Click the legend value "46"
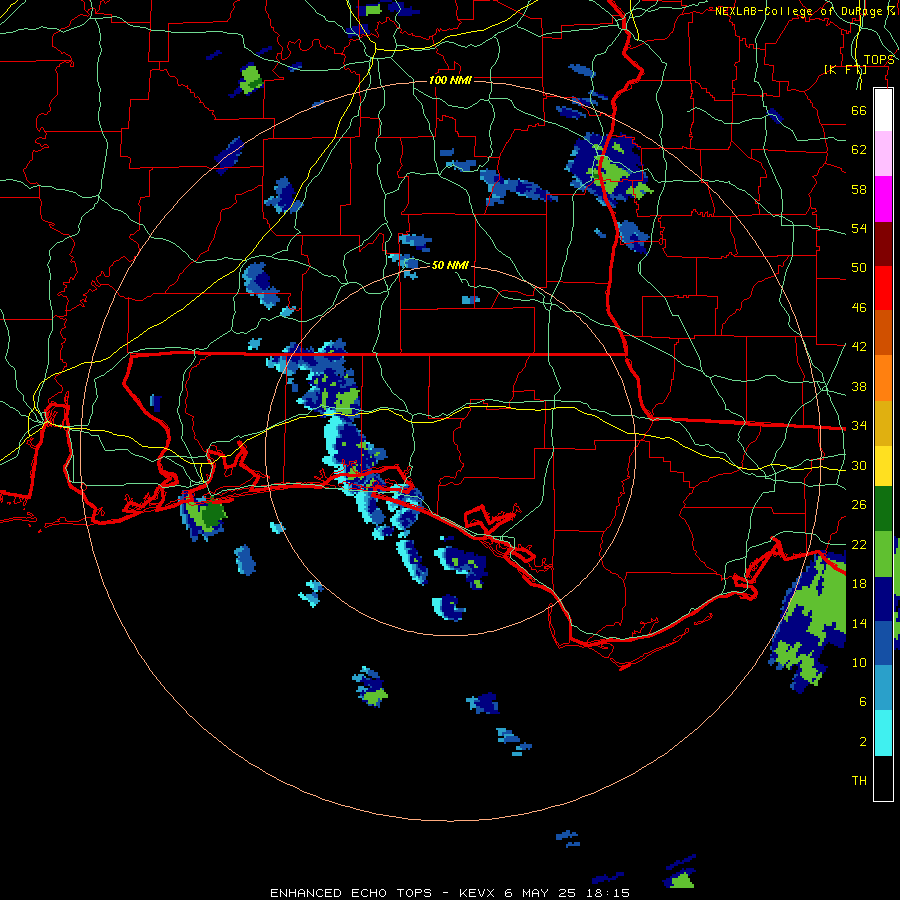900x900 pixels. tap(859, 308)
